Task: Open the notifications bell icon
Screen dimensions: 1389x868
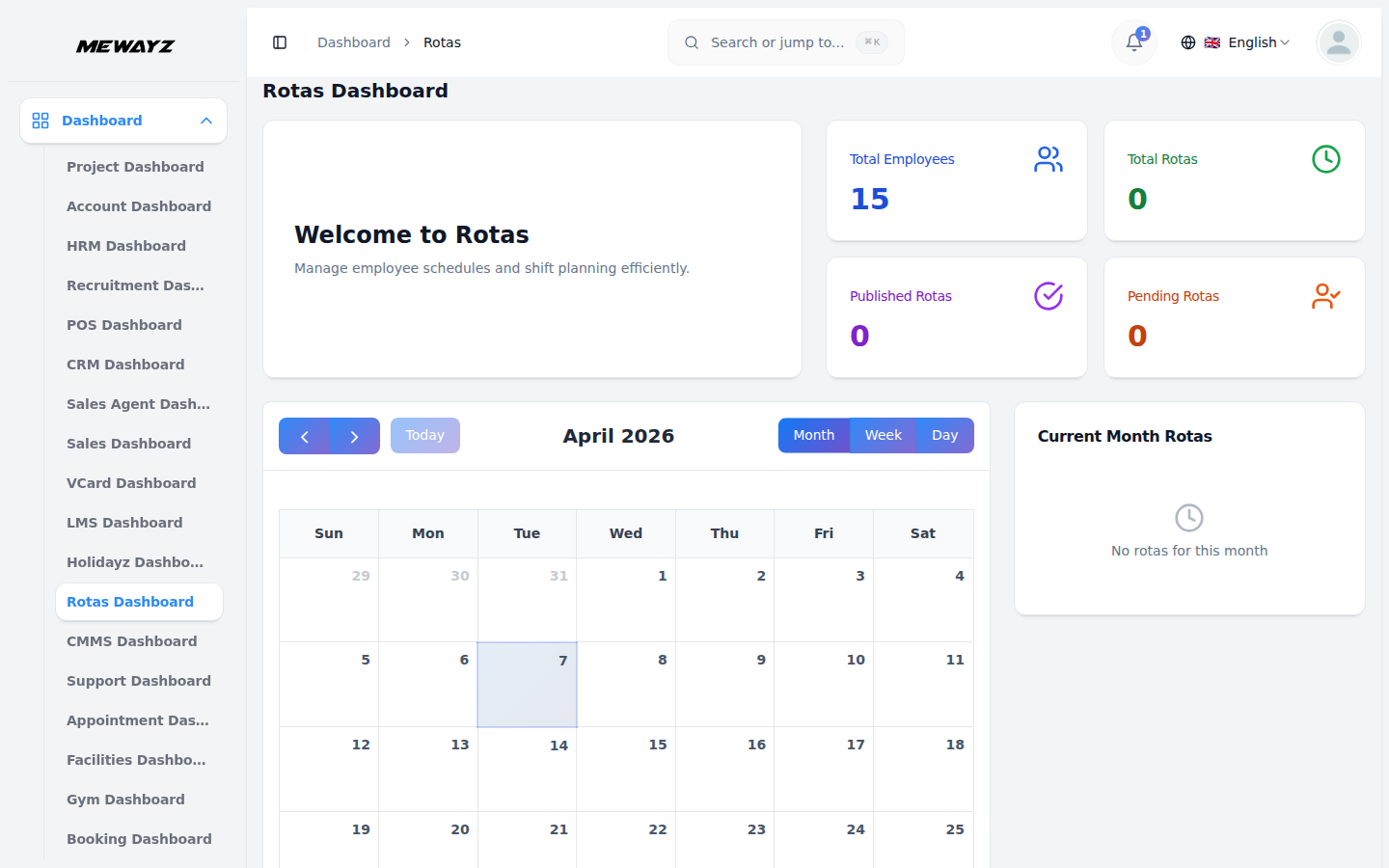Action: click(x=1132, y=42)
